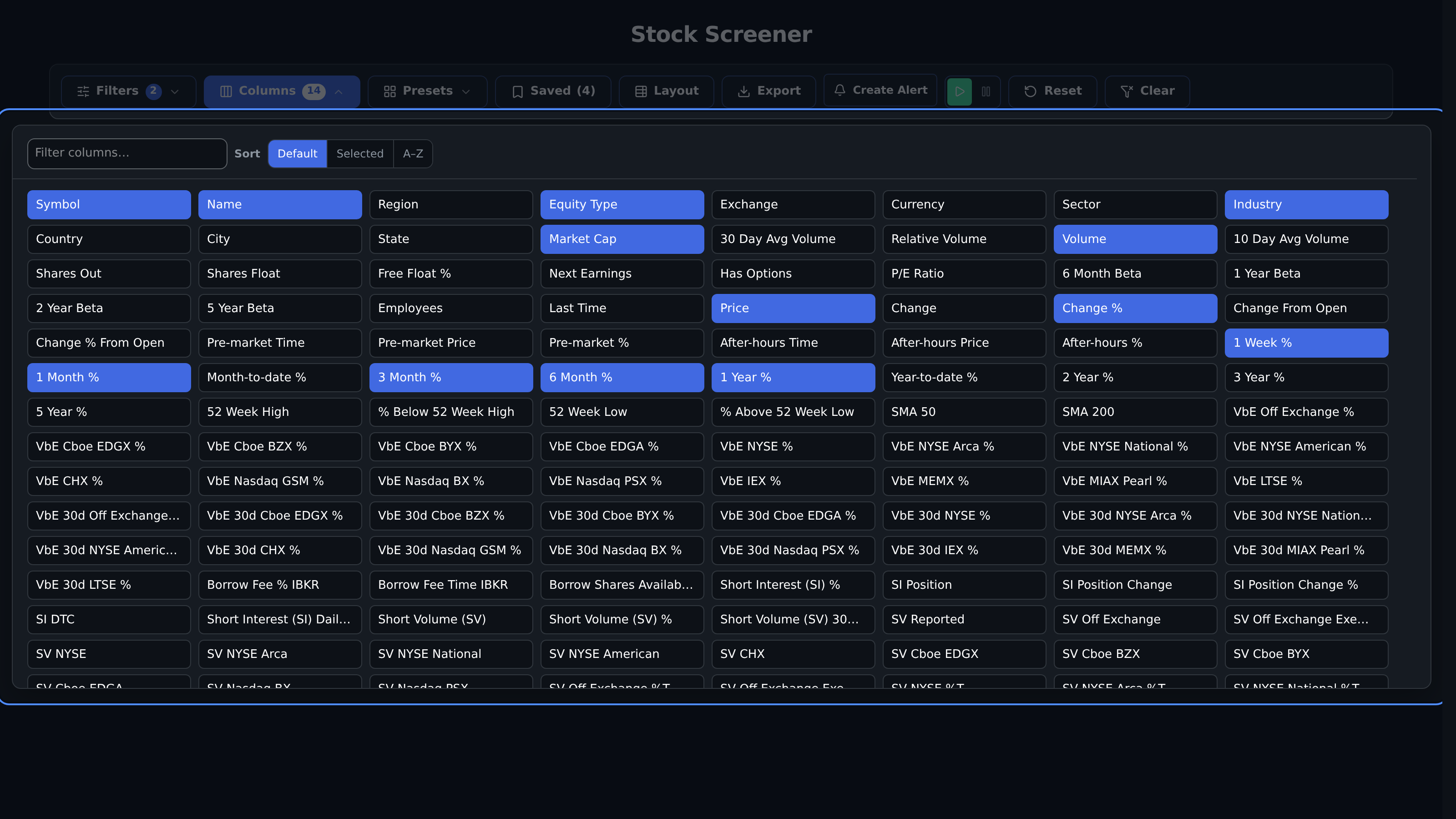Sort columns A–Z

(413, 154)
